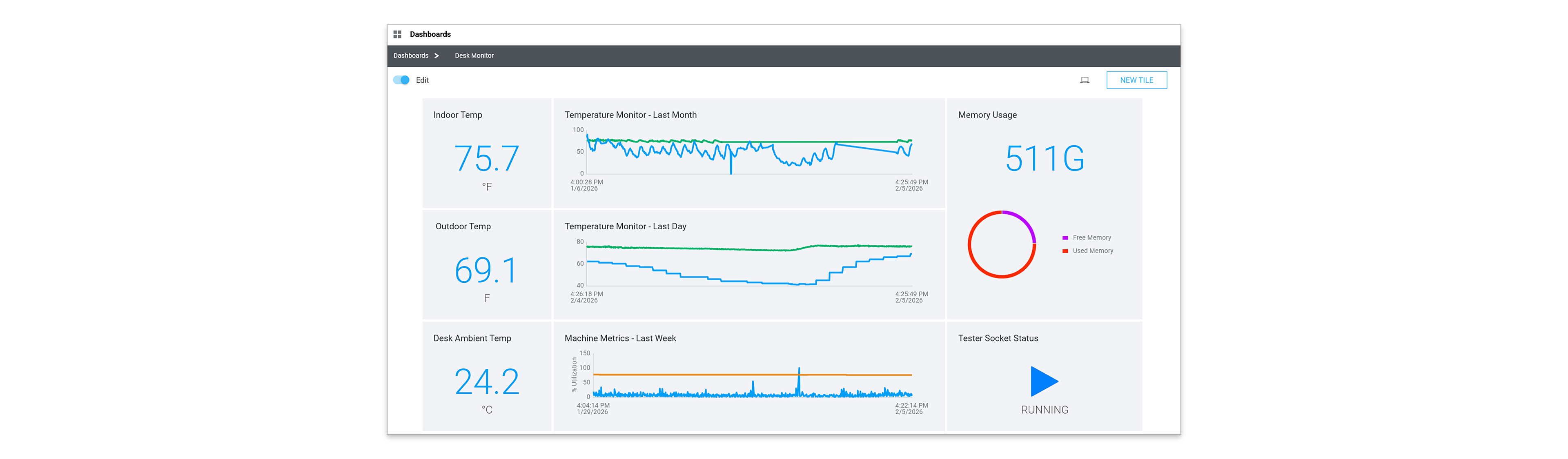This screenshot has height=459, width=1568.
Task: Click the Memory Usage tile title
Action: (987, 115)
